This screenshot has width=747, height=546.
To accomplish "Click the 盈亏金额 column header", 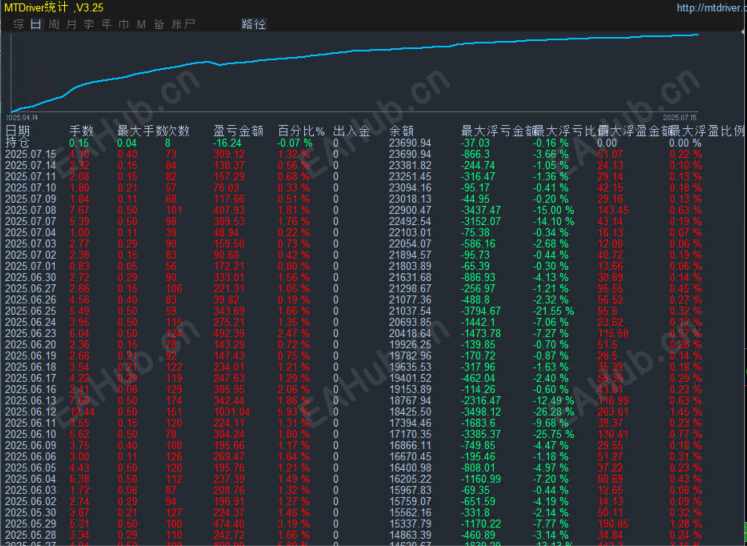I will [x=238, y=131].
